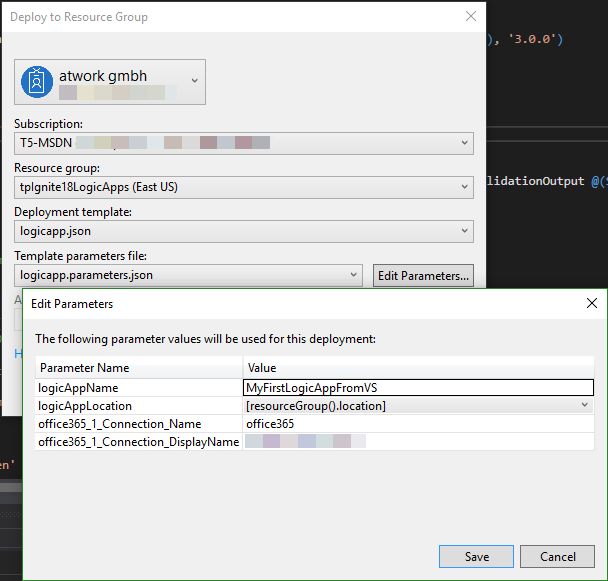Click the Parameter Name column header
This screenshot has width=608, height=581.
[138, 368]
